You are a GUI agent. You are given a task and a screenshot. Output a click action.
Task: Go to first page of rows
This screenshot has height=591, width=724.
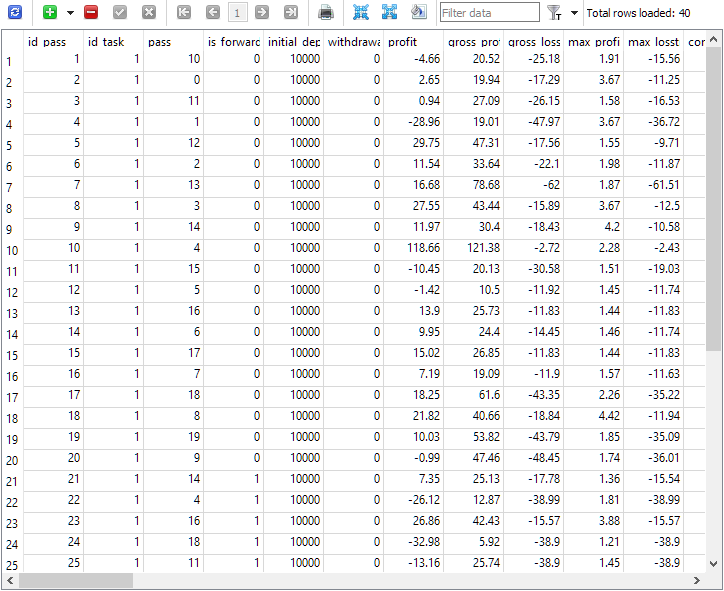(x=184, y=12)
